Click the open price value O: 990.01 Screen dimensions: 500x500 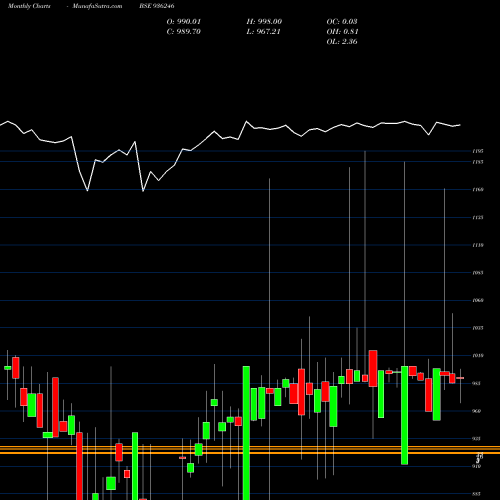[x=184, y=22]
